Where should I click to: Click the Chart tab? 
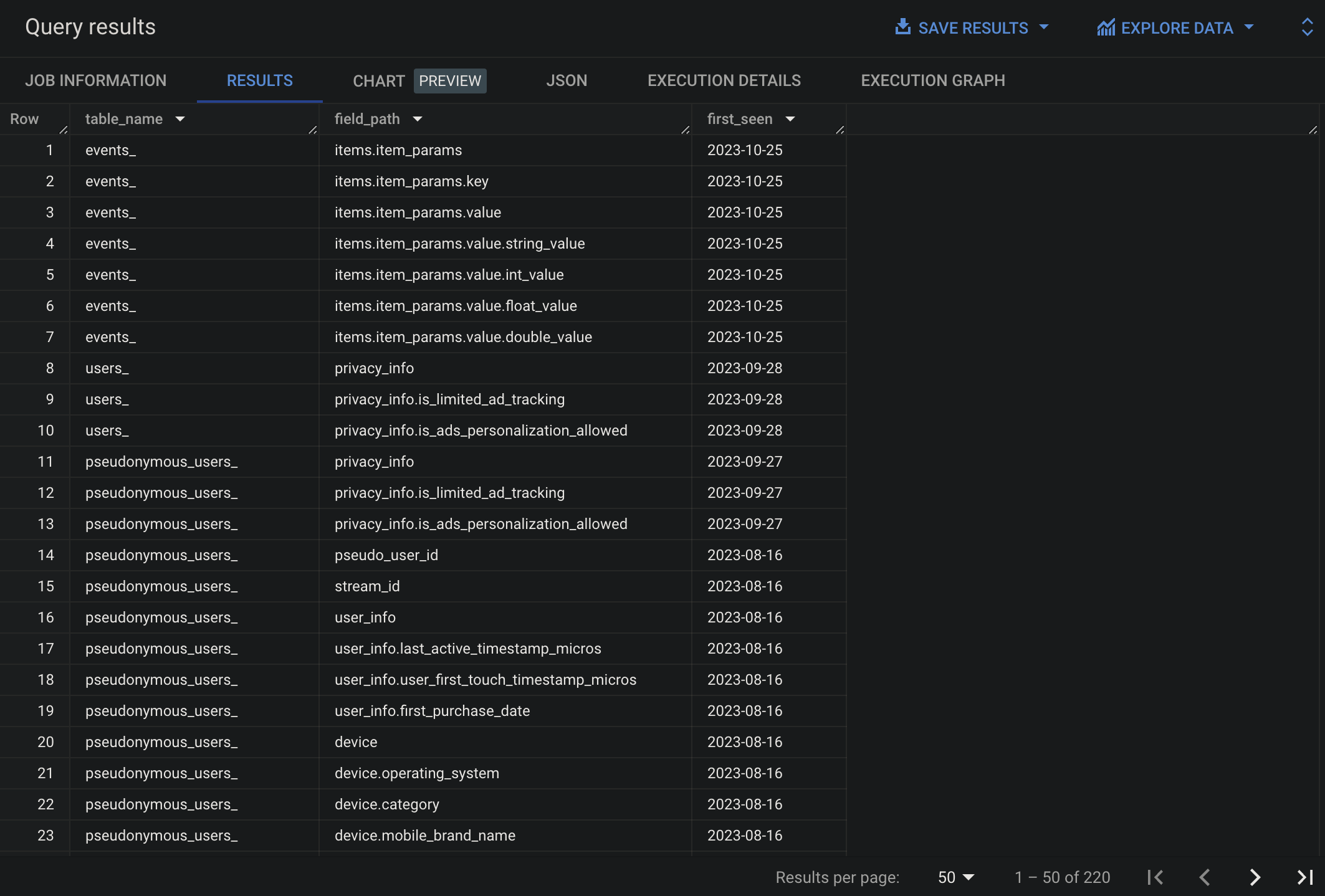pos(379,79)
